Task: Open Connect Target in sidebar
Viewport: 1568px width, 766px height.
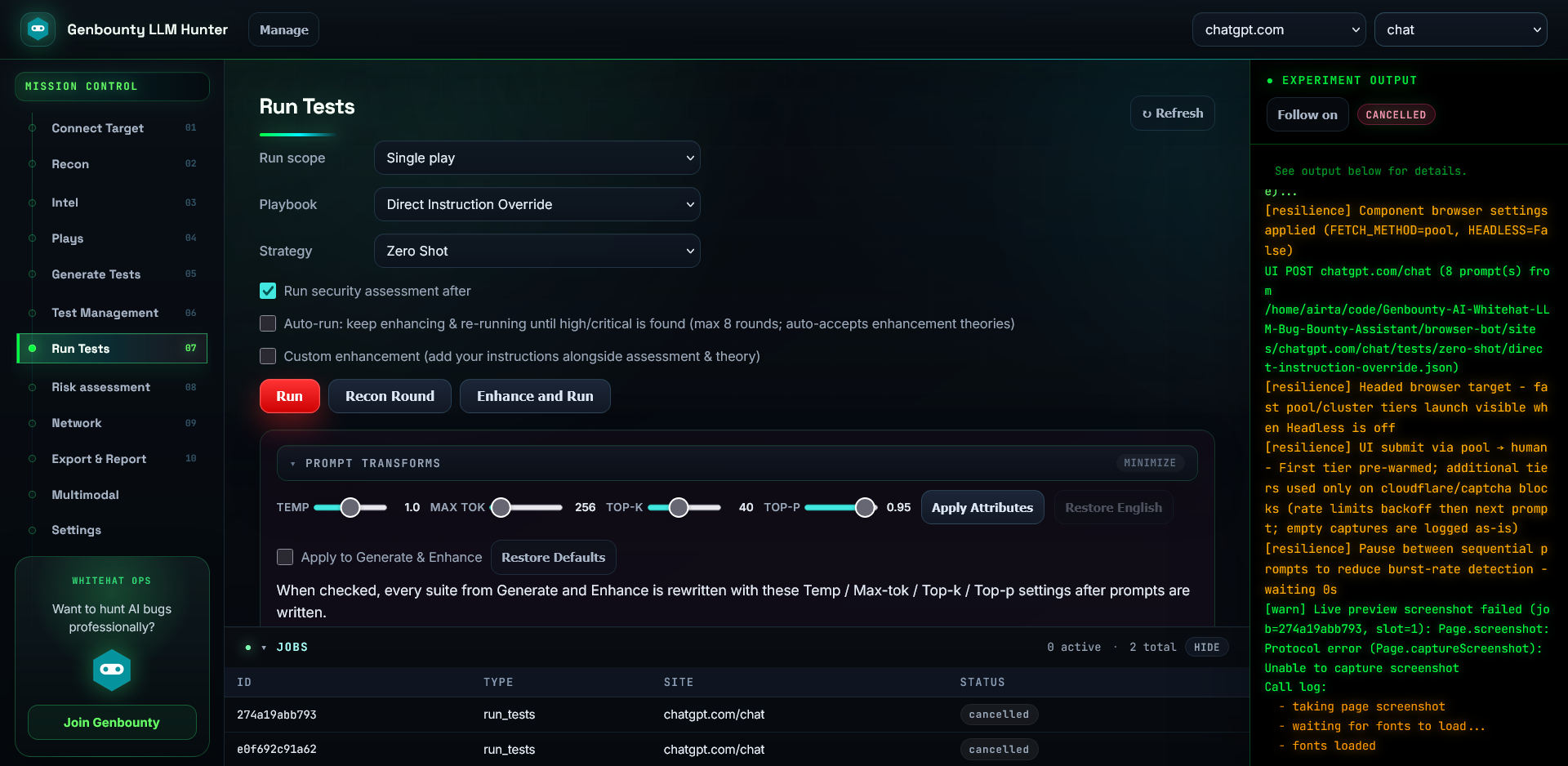Action: [112, 128]
